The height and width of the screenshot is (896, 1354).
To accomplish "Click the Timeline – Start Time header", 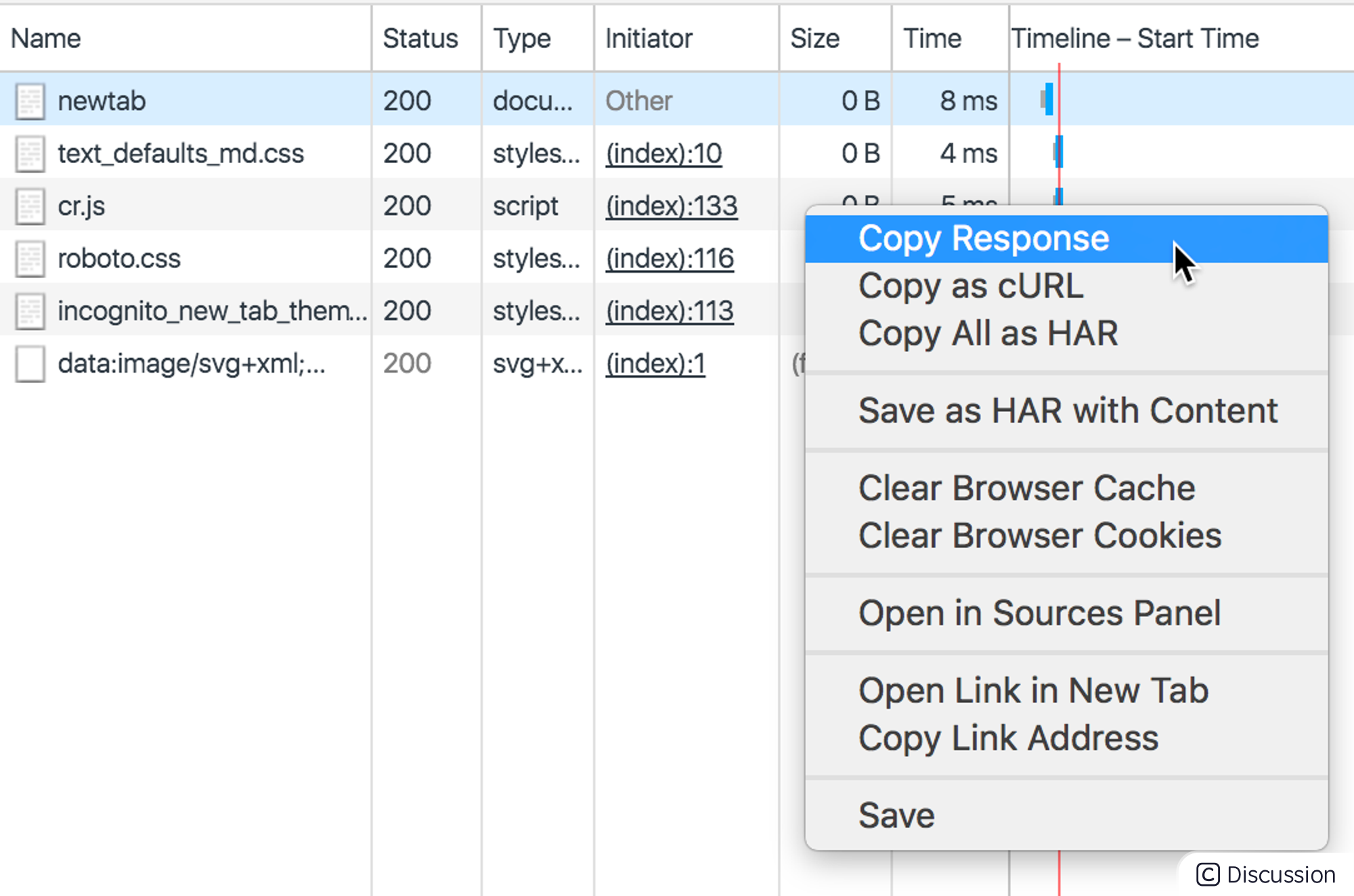I will 1135,39.
